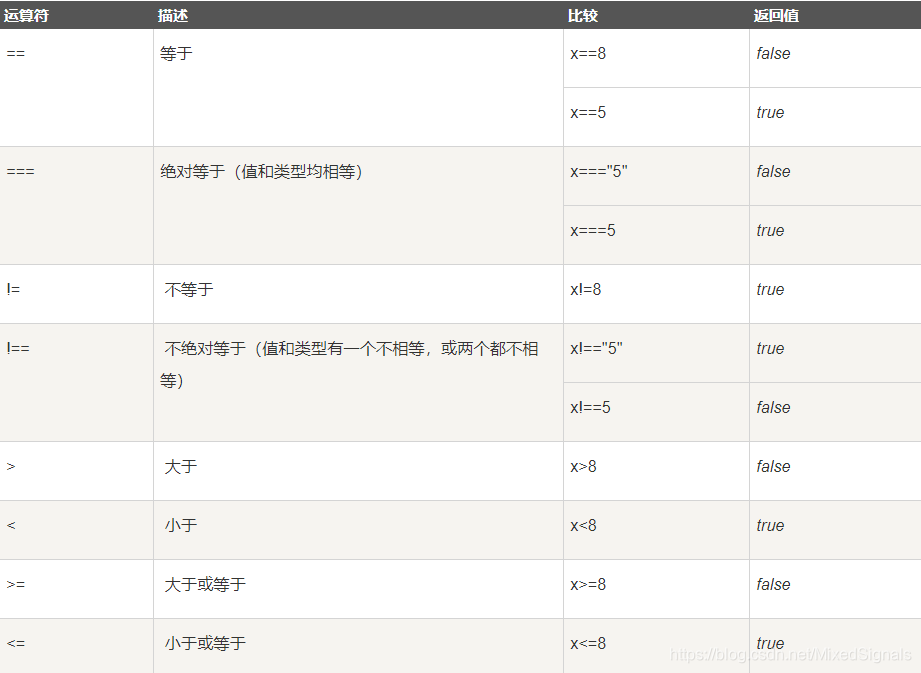Select the 大于 description cell

click(358, 471)
